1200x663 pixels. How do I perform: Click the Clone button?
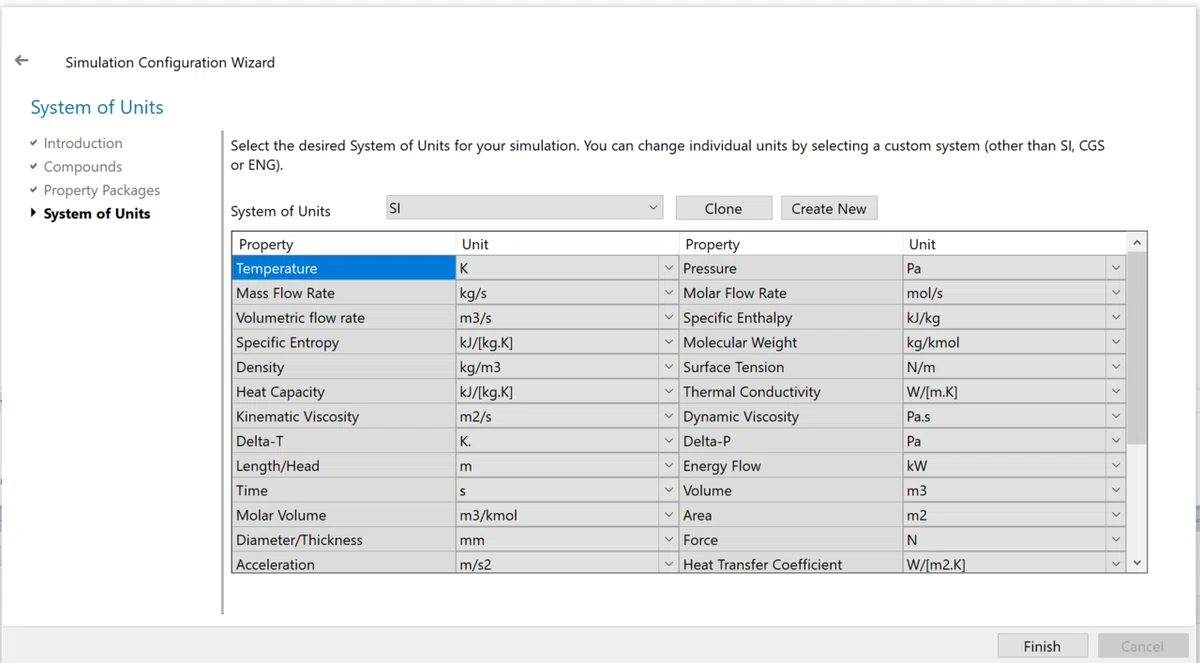tap(723, 208)
